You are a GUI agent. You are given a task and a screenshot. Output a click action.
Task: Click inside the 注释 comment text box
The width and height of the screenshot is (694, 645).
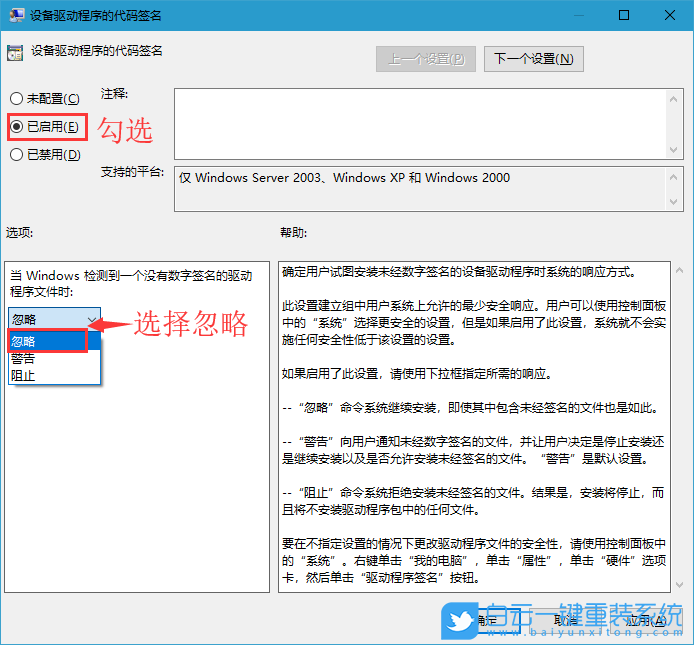[x=420, y=124]
